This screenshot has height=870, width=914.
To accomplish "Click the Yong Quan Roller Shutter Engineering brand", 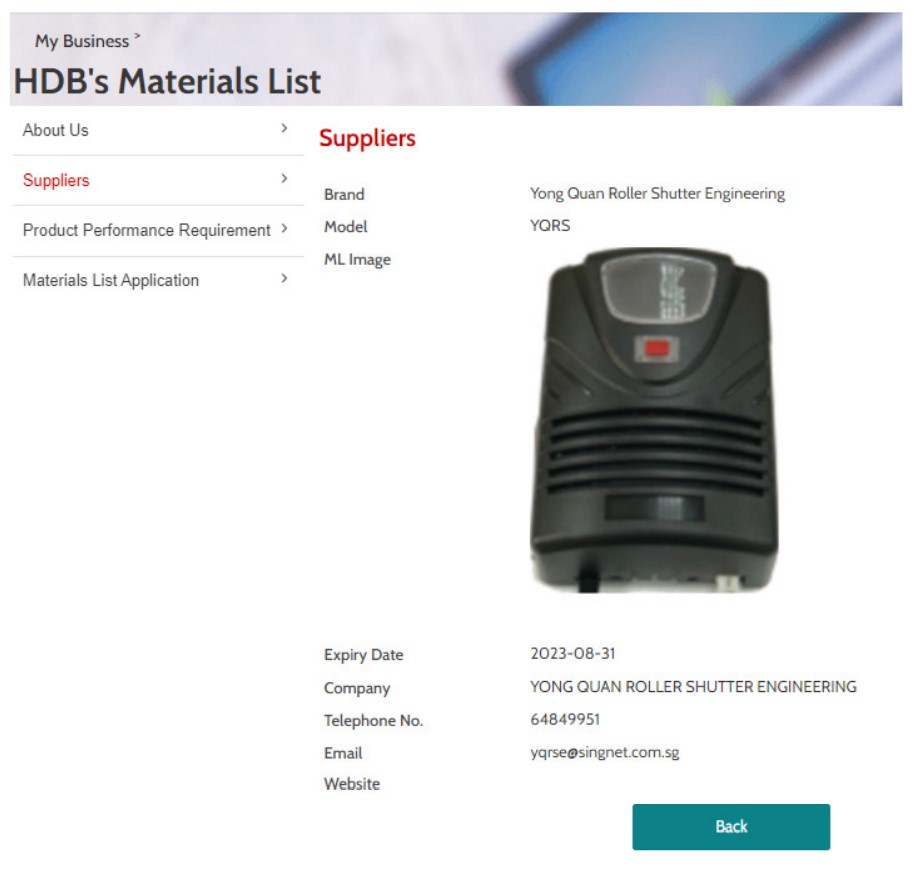I will pos(657,193).
